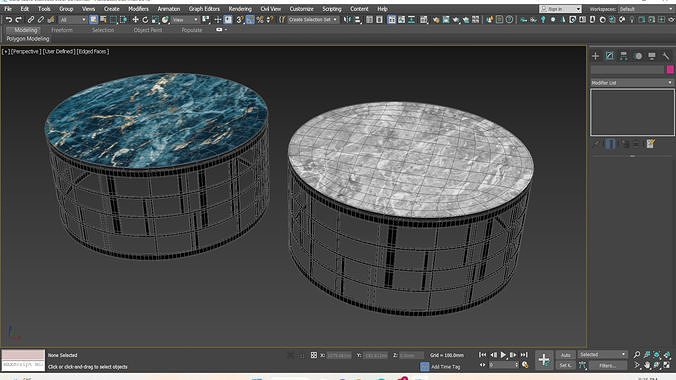Toggle Pin Stack under modifier stack
The height and width of the screenshot is (380, 676).
596,144
